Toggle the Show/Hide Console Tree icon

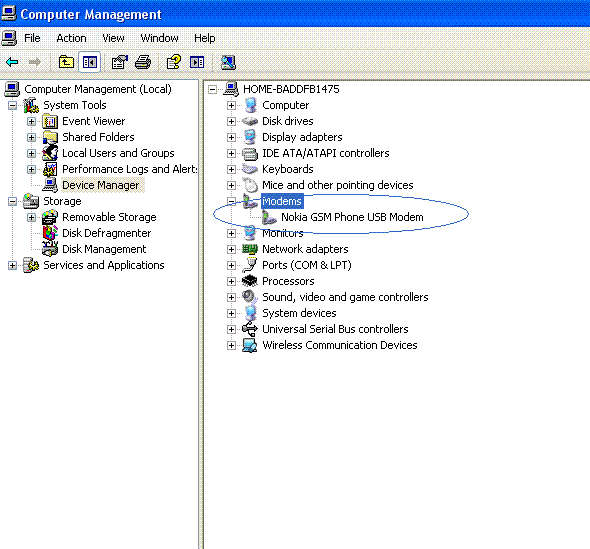tap(90, 62)
